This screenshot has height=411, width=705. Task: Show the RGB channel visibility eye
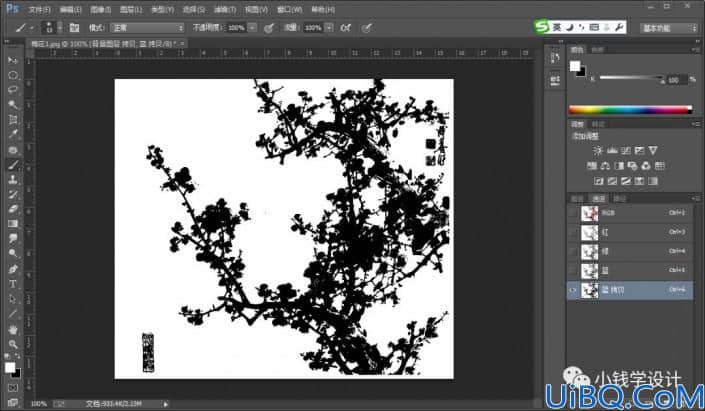573,213
